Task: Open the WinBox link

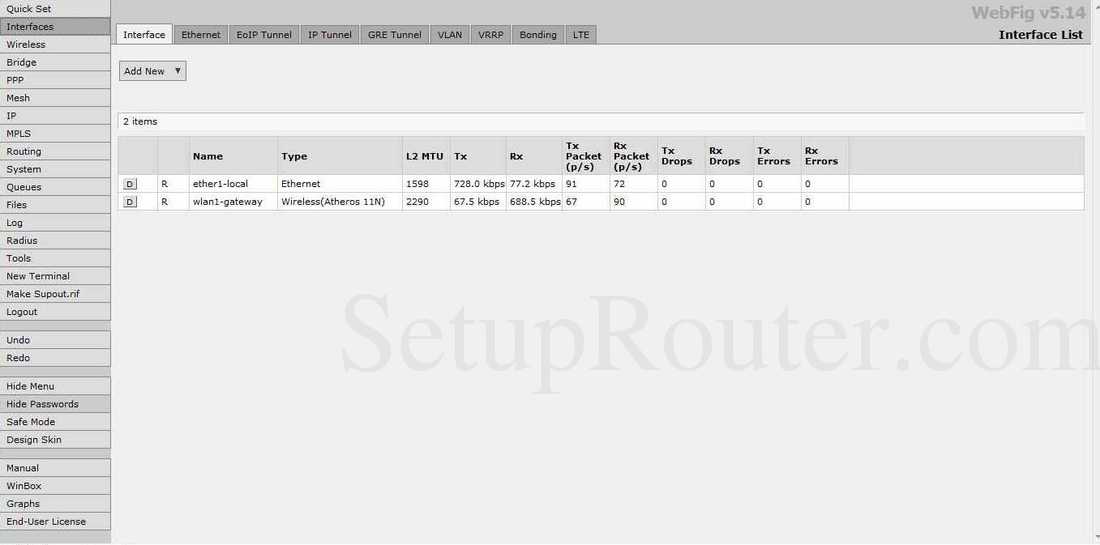Action: point(55,486)
